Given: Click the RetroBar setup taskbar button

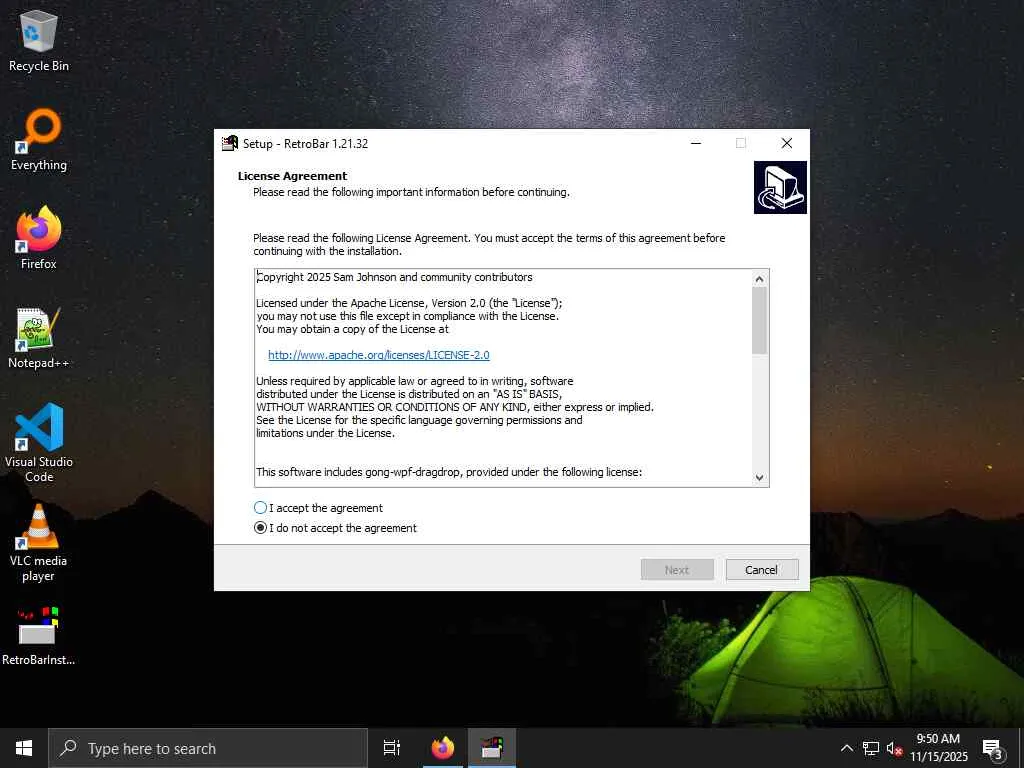Looking at the screenshot, I should coord(491,748).
